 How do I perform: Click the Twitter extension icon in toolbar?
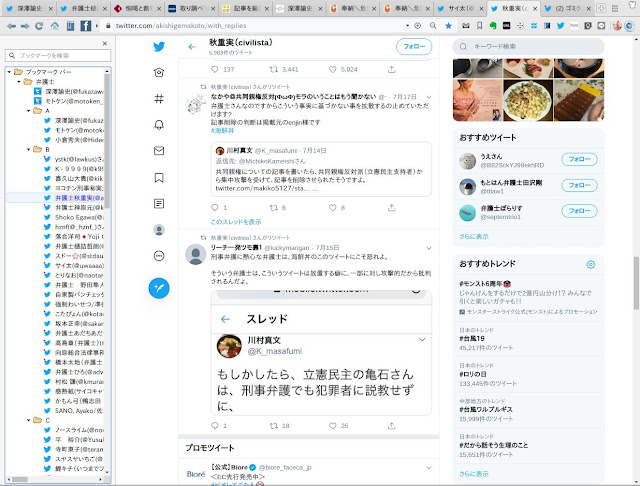pos(561,26)
